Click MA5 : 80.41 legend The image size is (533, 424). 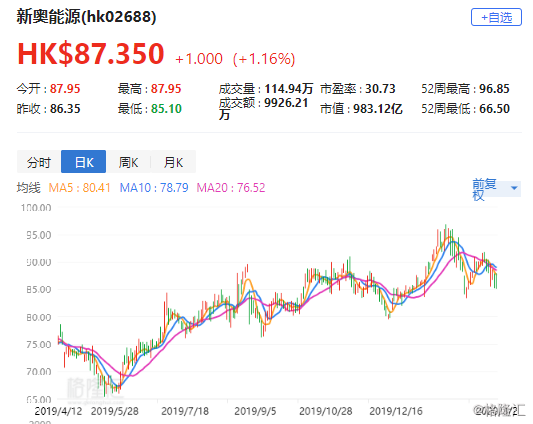pyautogui.click(x=80, y=188)
